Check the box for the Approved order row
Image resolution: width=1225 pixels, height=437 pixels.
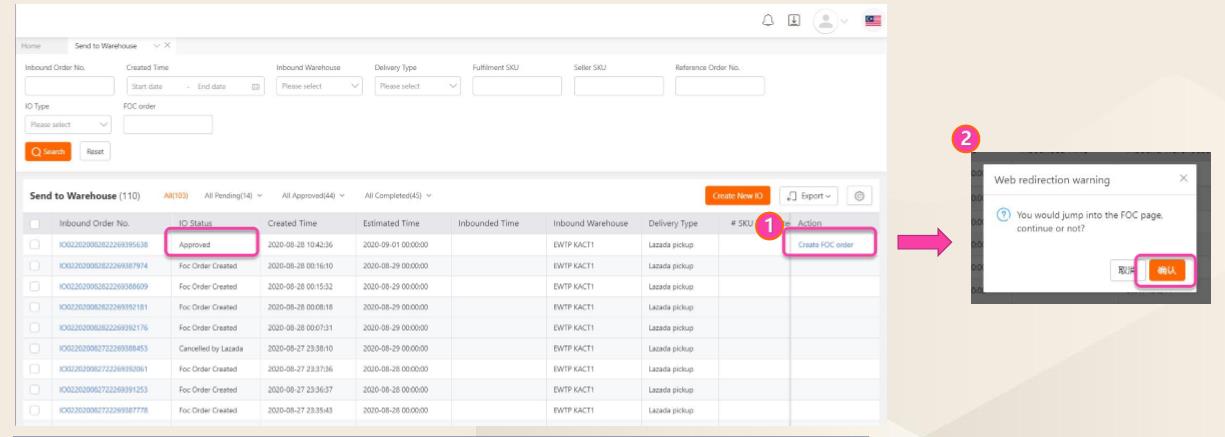click(x=36, y=244)
